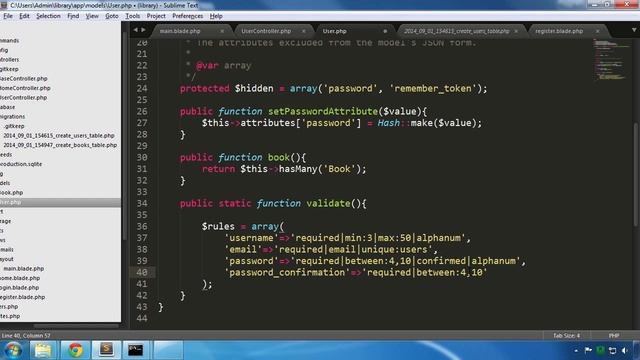Open the Windows Start button
This screenshot has width=640, height=360.
13,350
